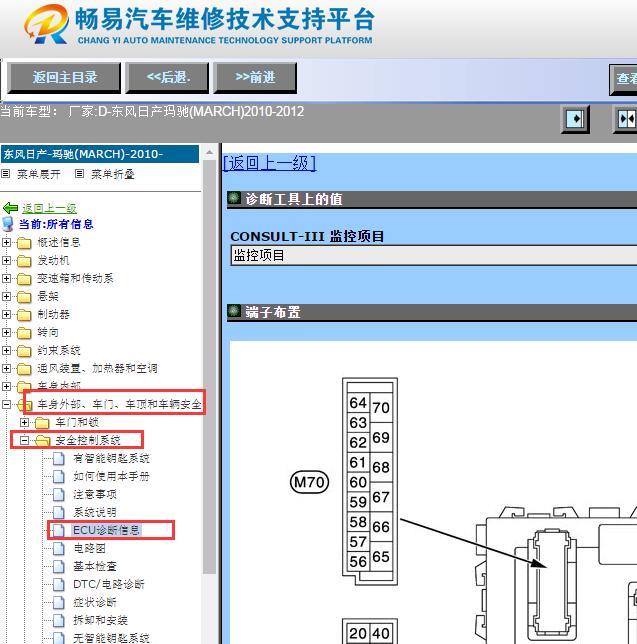Screen dimensions: 637x644
Task: Open 如何使用本手册 page
Action: coord(111,476)
